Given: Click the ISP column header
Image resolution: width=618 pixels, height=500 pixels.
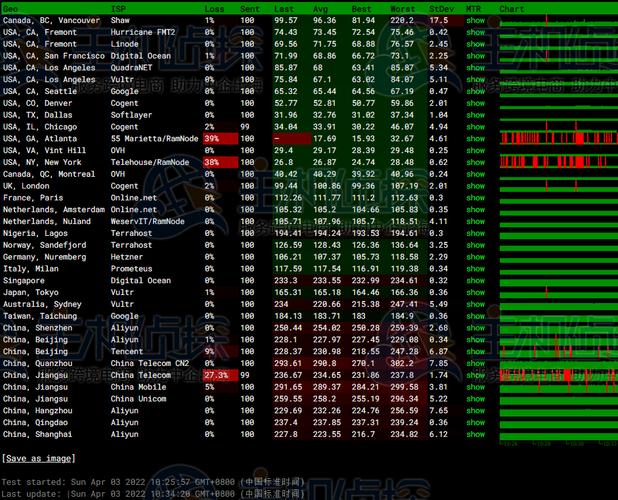Looking at the screenshot, I should point(118,9).
